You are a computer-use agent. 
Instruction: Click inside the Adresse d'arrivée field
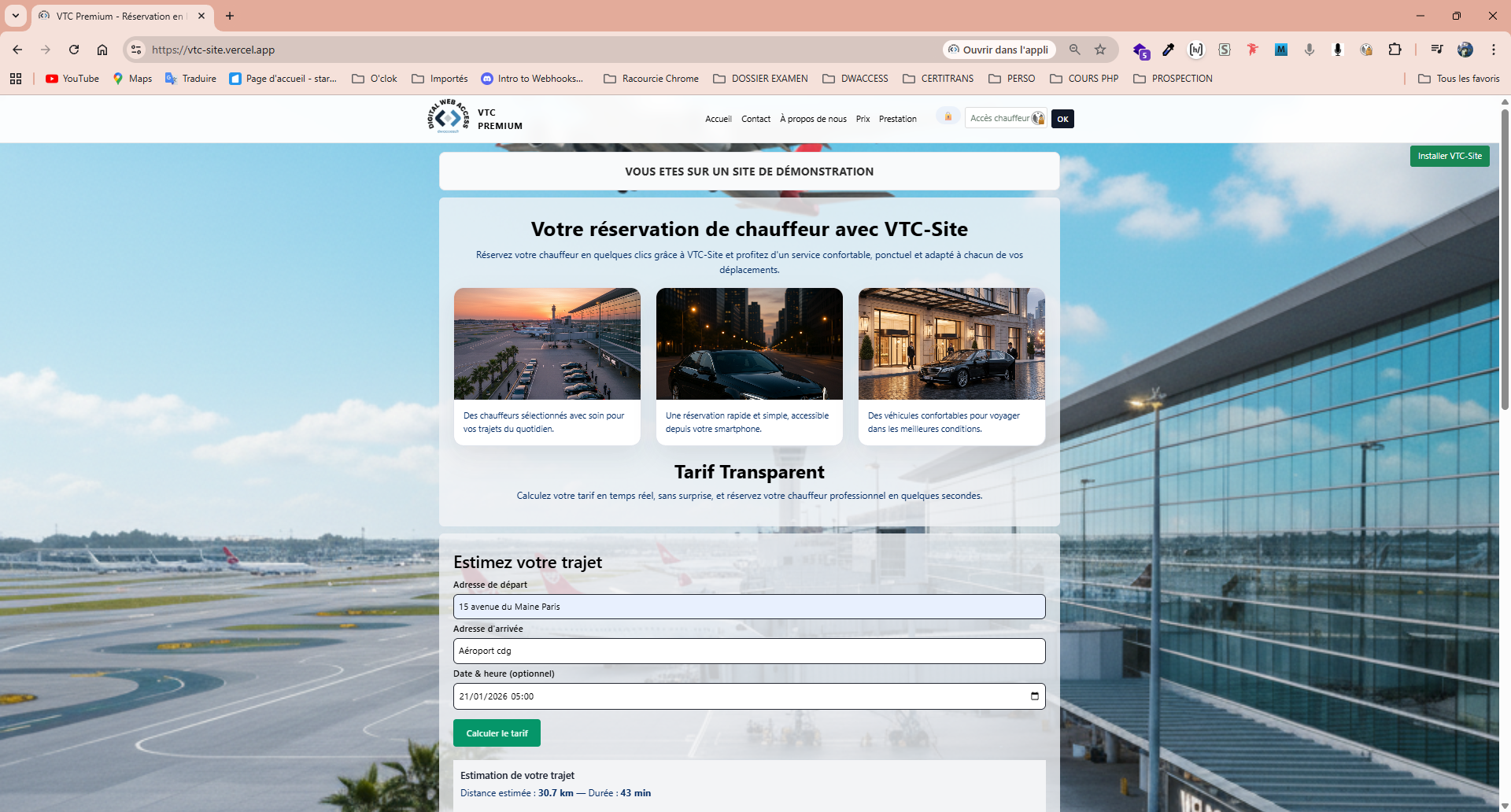[748, 651]
